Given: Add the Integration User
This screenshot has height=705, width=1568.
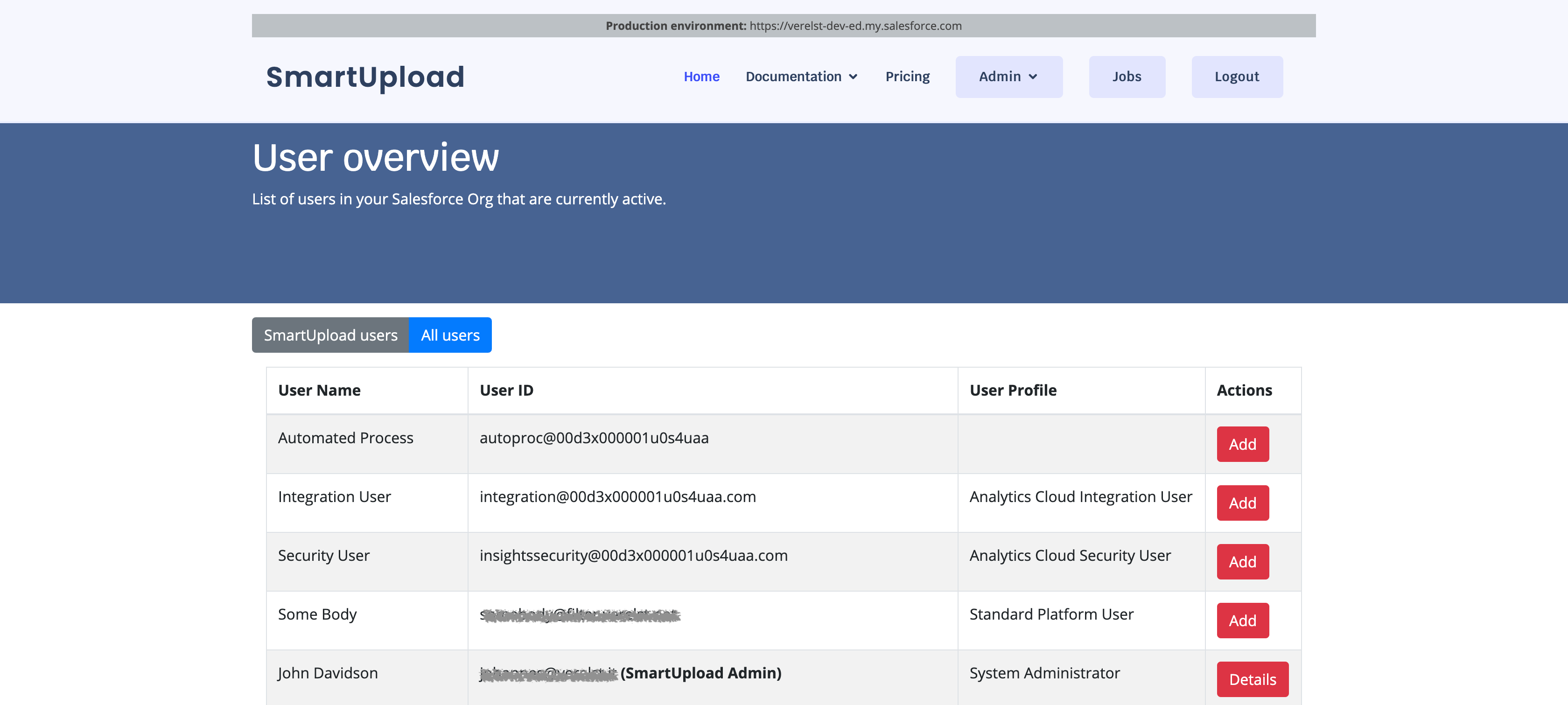Looking at the screenshot, I should pyautogui.click(x=1242, y=503).
